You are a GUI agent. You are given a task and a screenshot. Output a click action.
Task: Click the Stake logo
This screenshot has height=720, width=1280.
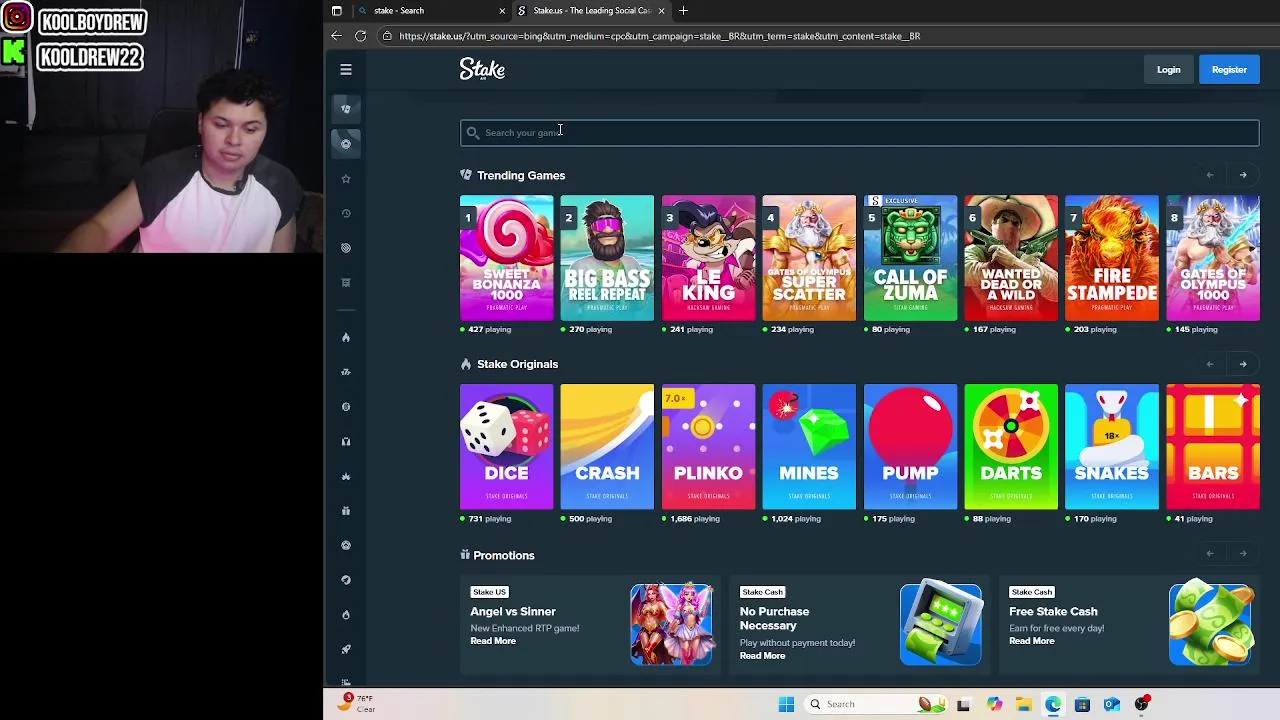click(482, 69)
